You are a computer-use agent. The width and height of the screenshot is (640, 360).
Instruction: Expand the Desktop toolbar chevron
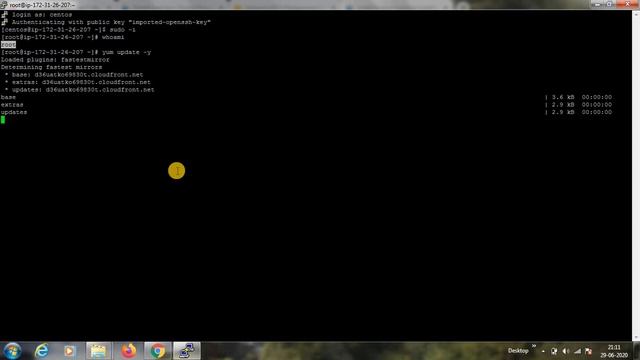(534, 346)
